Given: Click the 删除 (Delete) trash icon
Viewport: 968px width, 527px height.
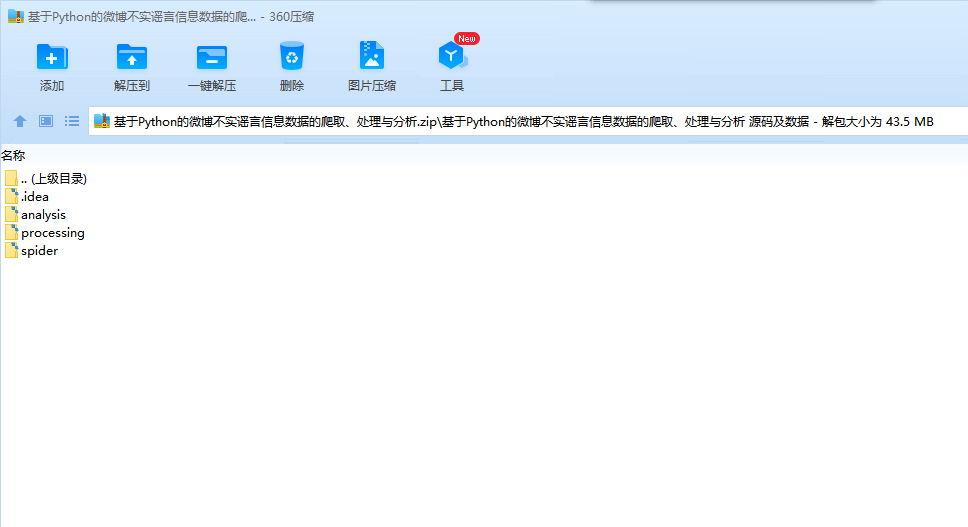Looking at the screenshot, I should coord(291,67).
